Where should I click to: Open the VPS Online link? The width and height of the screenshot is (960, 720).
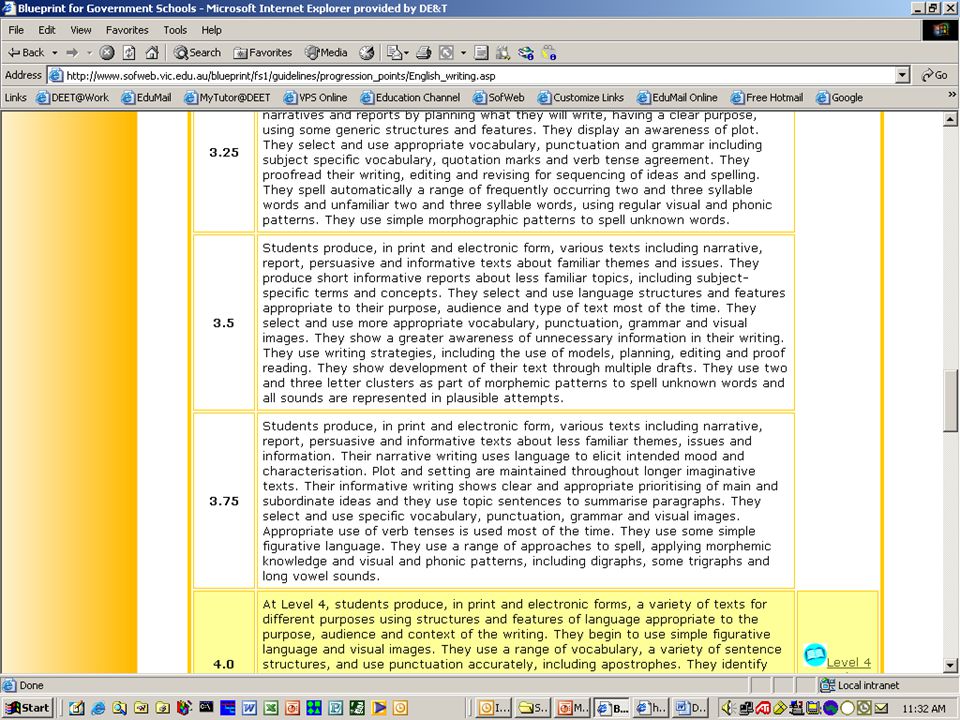pyautogui.click(x=315, y=97)
